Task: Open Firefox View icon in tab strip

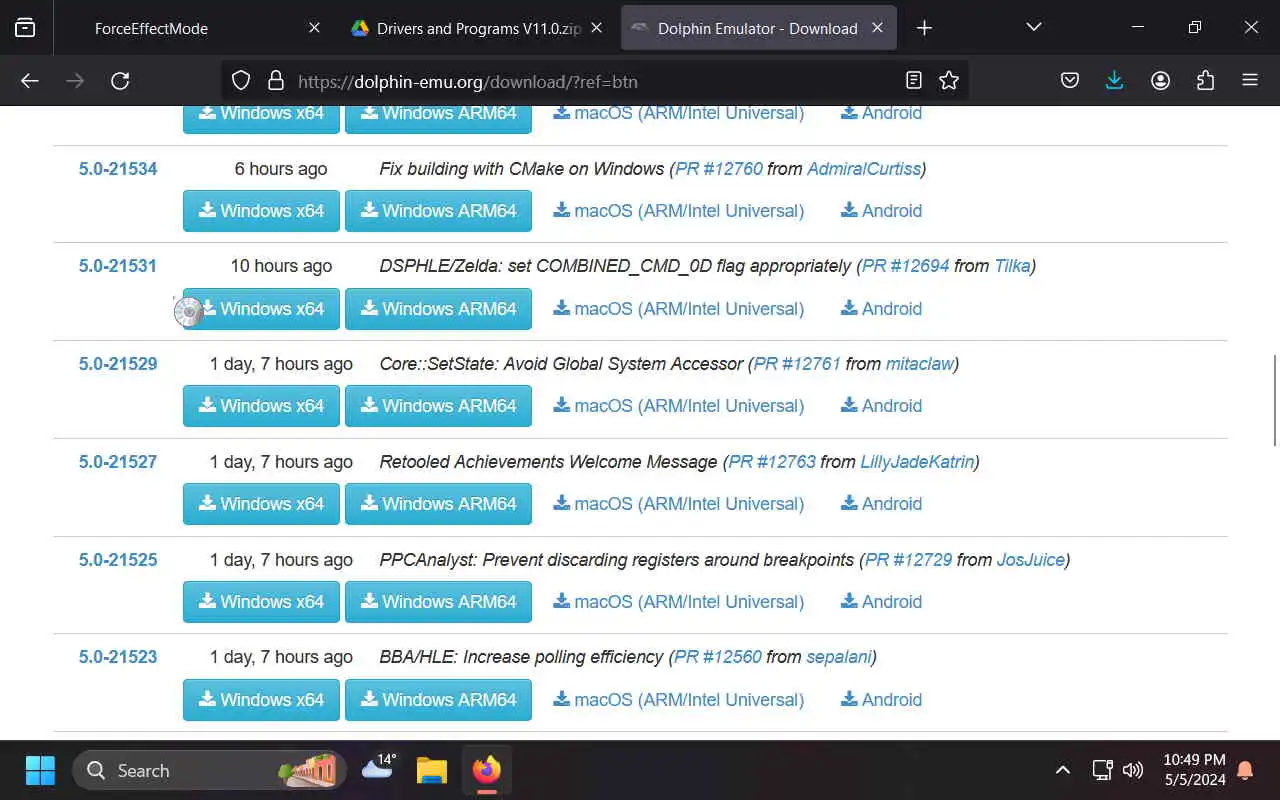Action: pos(25,28)
